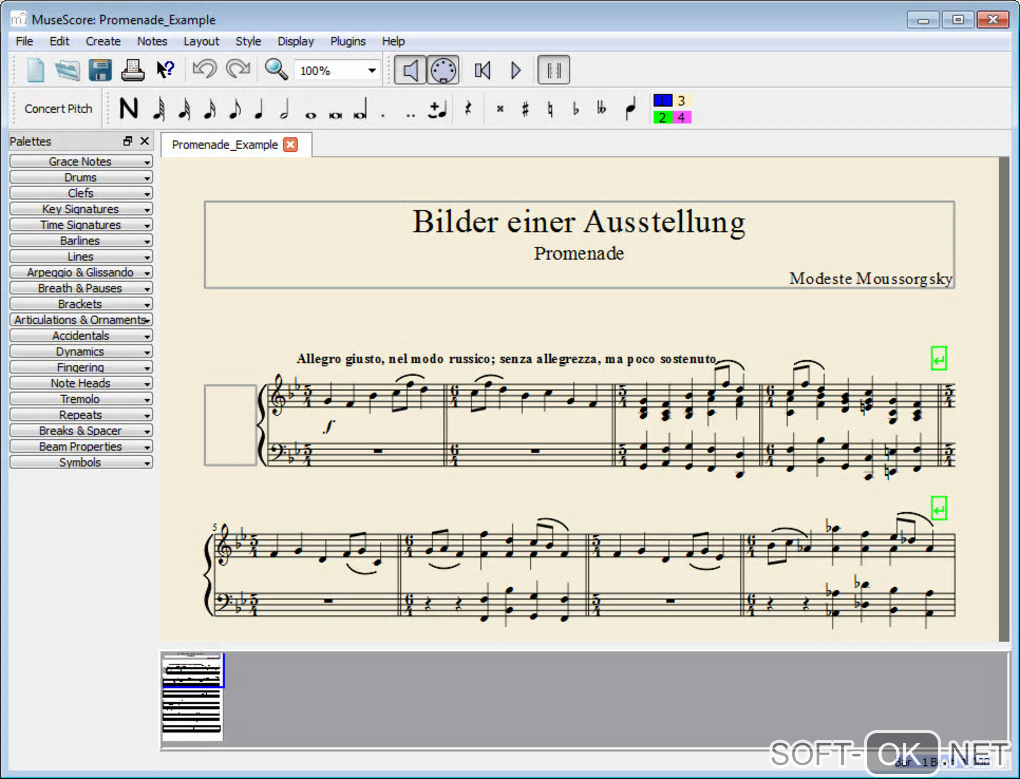Image resolution: width=1020 pixels, height=779 pixels.
Task: Undock the Palettes panel
Action: 128,140
